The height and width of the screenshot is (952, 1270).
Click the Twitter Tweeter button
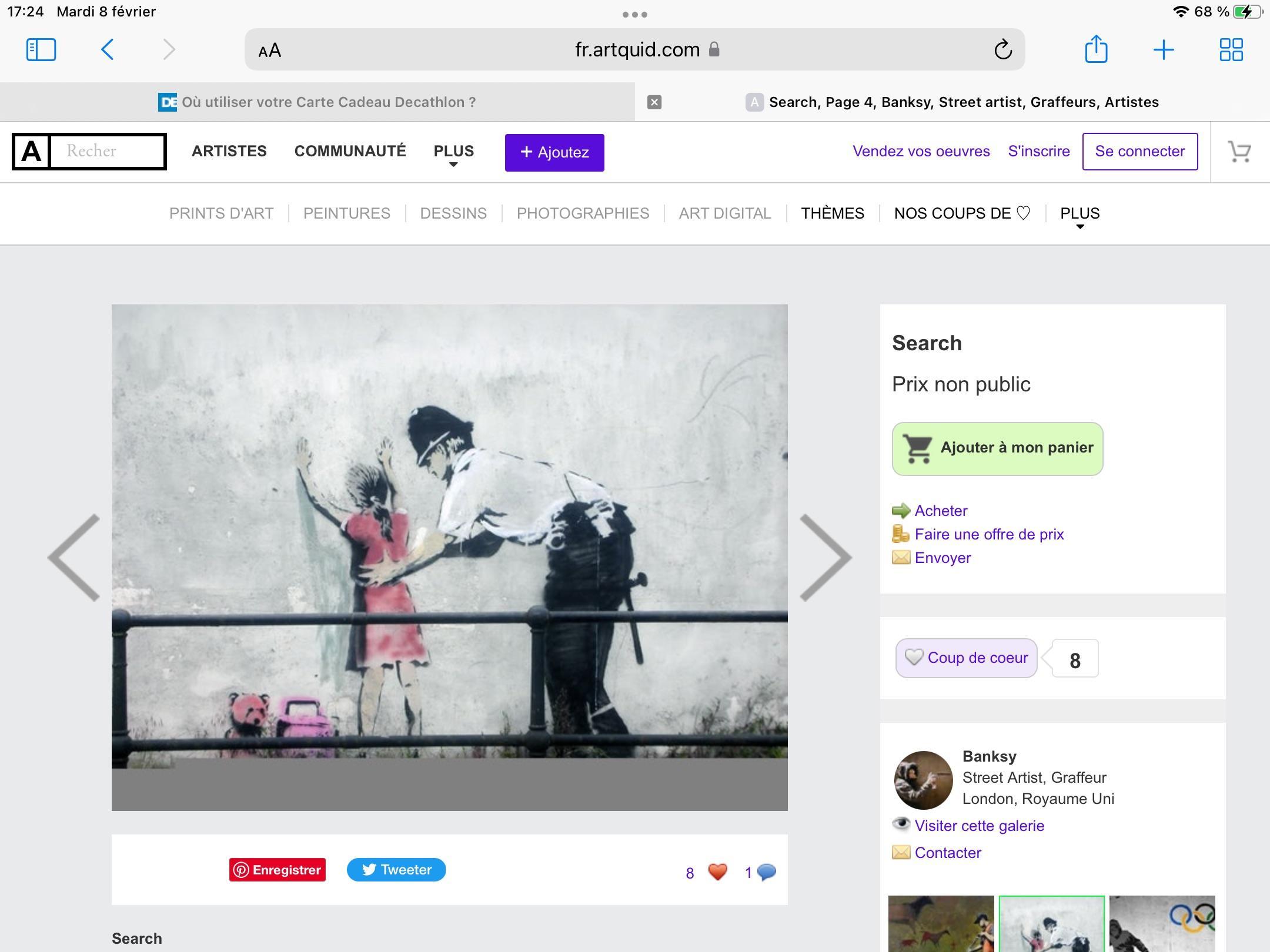[x=396, y=870]
